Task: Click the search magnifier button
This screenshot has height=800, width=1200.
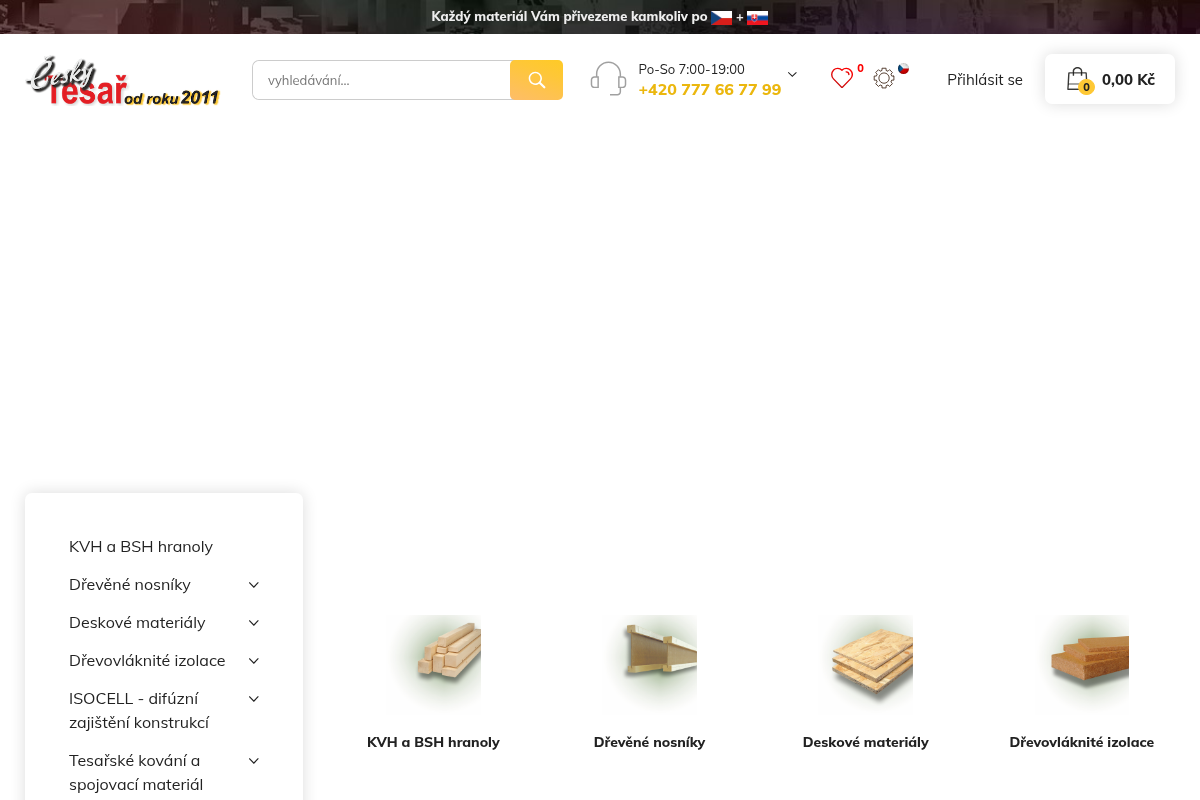Action: pyautogui.click(x=536, y=80)
